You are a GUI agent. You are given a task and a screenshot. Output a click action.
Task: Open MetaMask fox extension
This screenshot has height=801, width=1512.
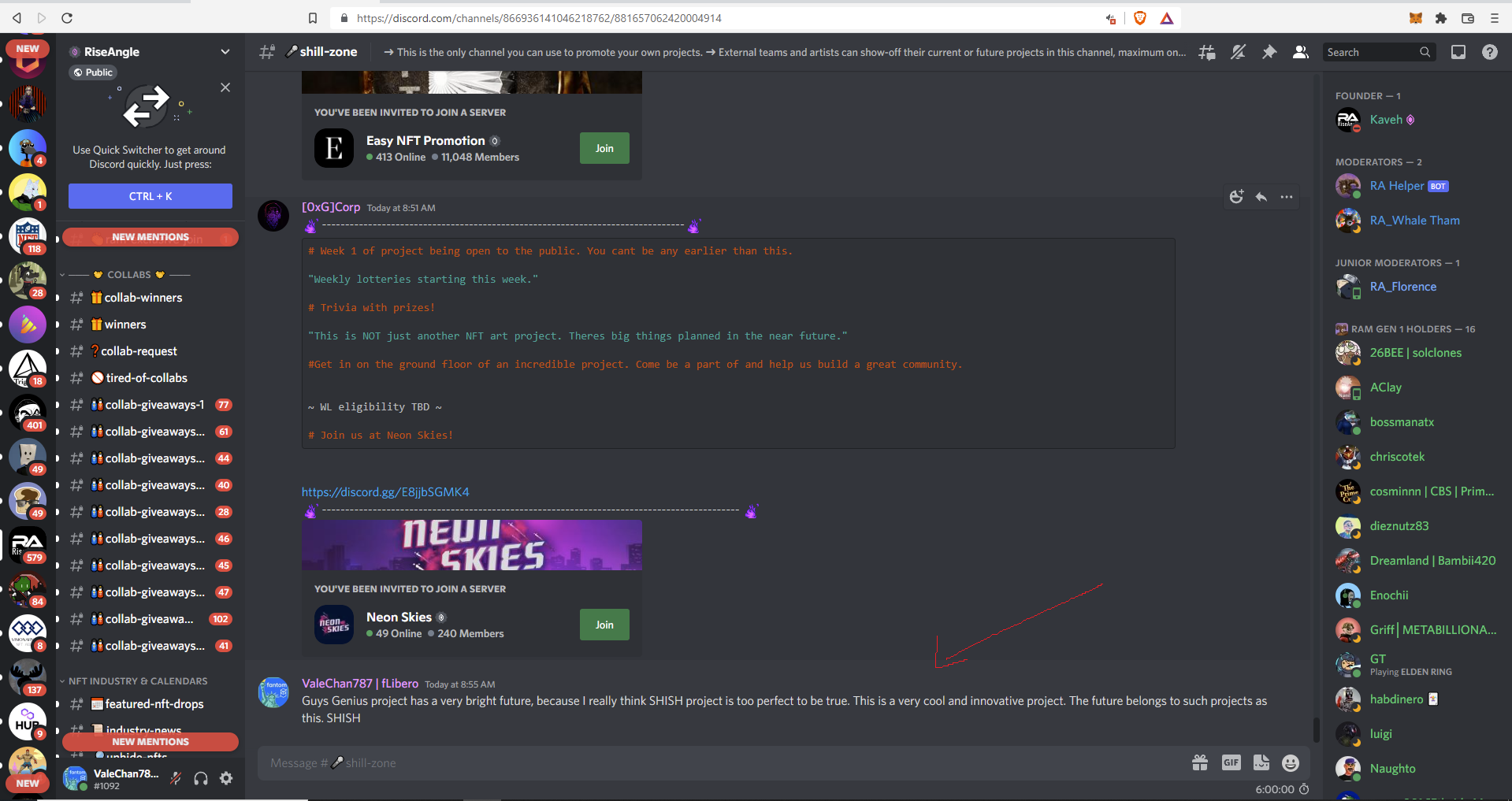coord(1416,17)
